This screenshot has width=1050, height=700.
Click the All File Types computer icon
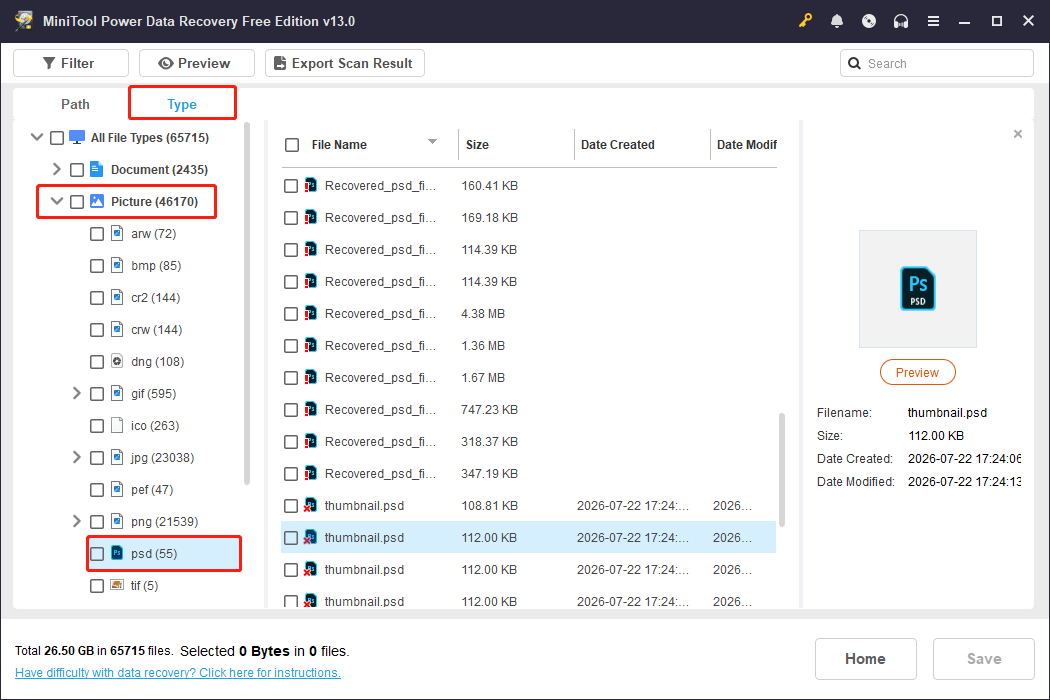point(77,137)
